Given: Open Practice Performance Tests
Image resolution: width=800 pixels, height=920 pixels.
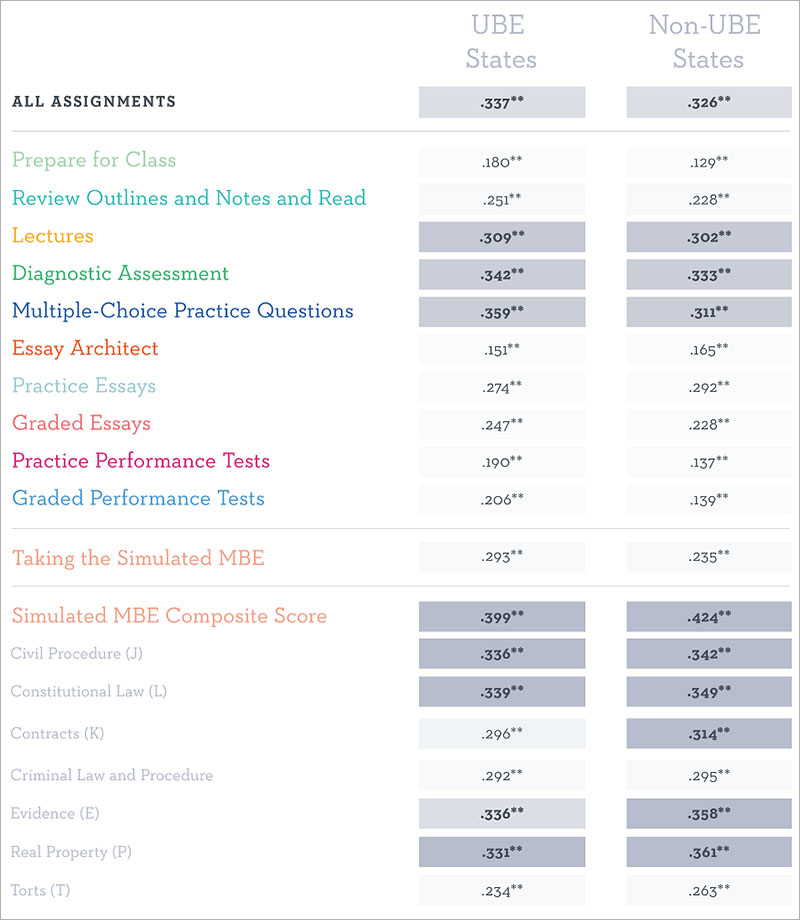Looking at the screenshot, I should point(141,461).
